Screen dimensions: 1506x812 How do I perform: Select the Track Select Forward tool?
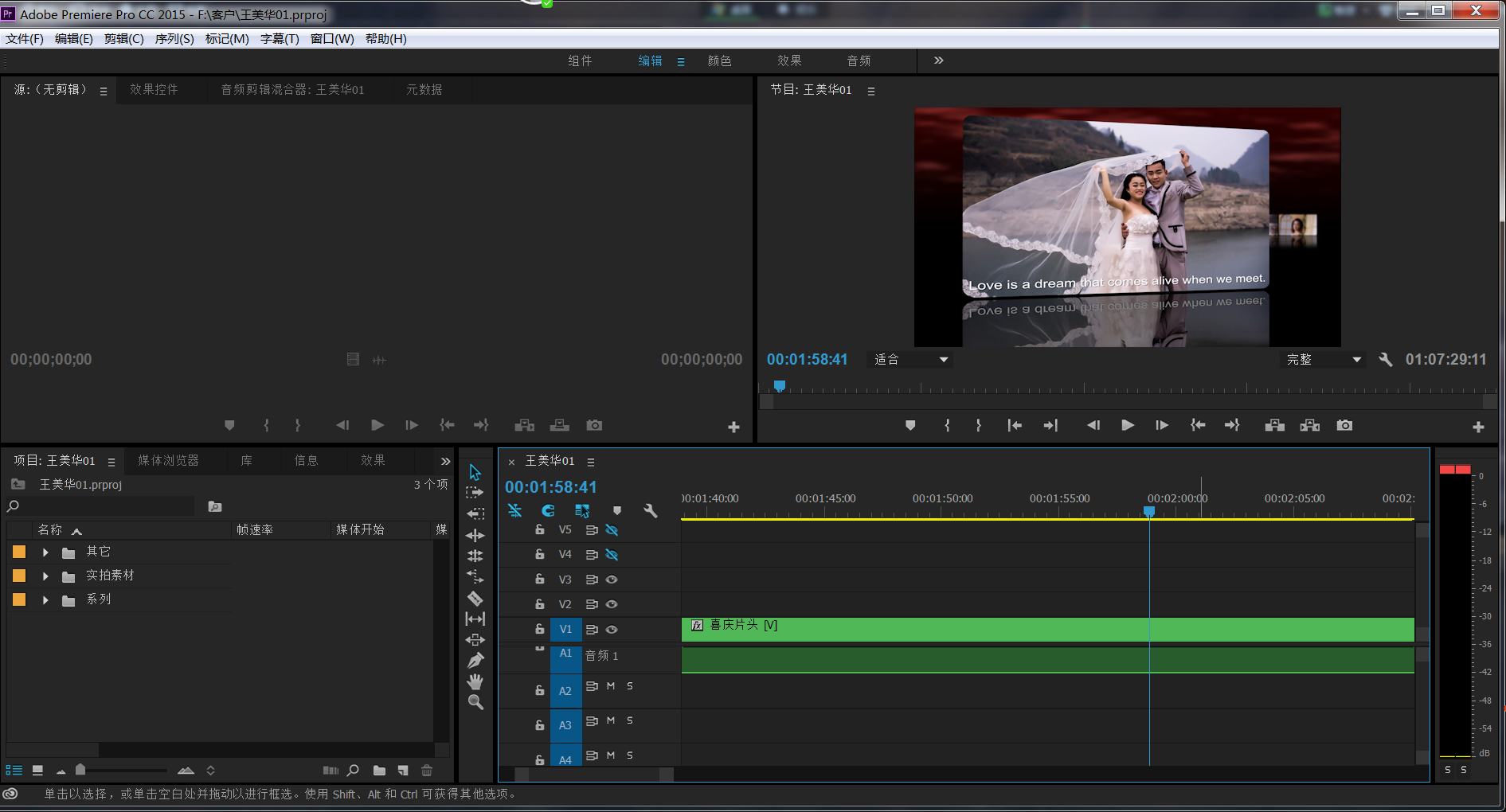click(475, 493)
